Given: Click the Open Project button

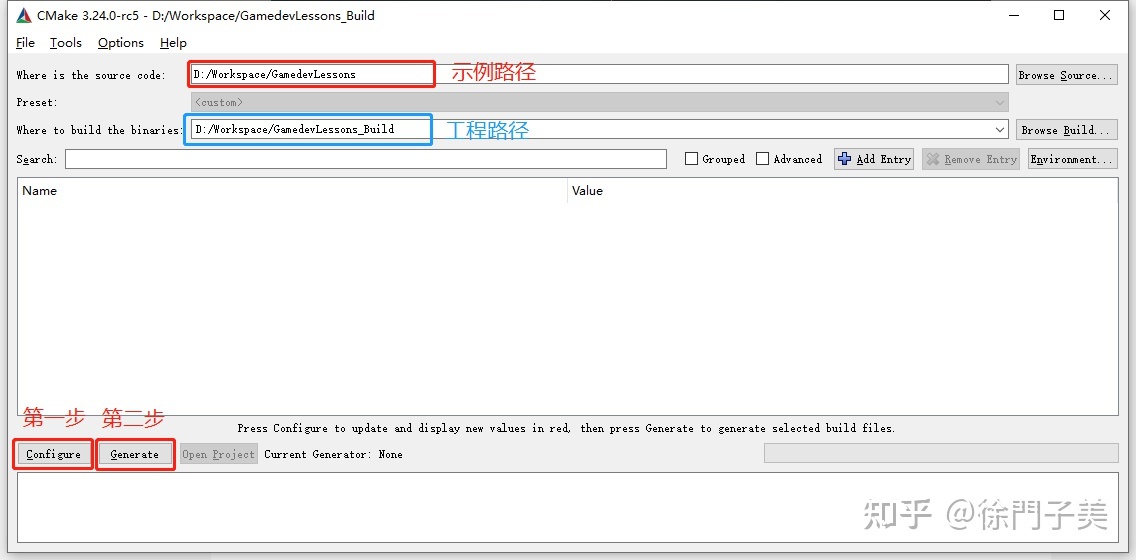Looking at the screenshot, I should [x=219, y=454].
